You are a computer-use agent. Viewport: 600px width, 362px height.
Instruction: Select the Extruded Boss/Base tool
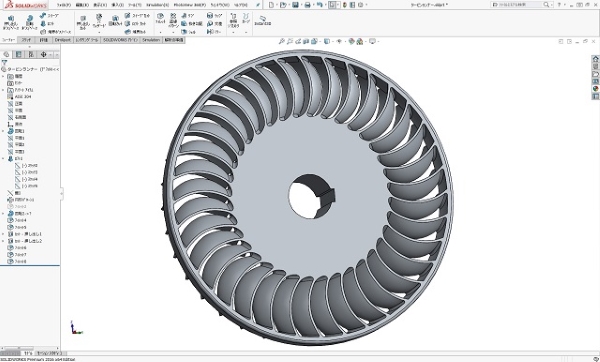(10, 23)
